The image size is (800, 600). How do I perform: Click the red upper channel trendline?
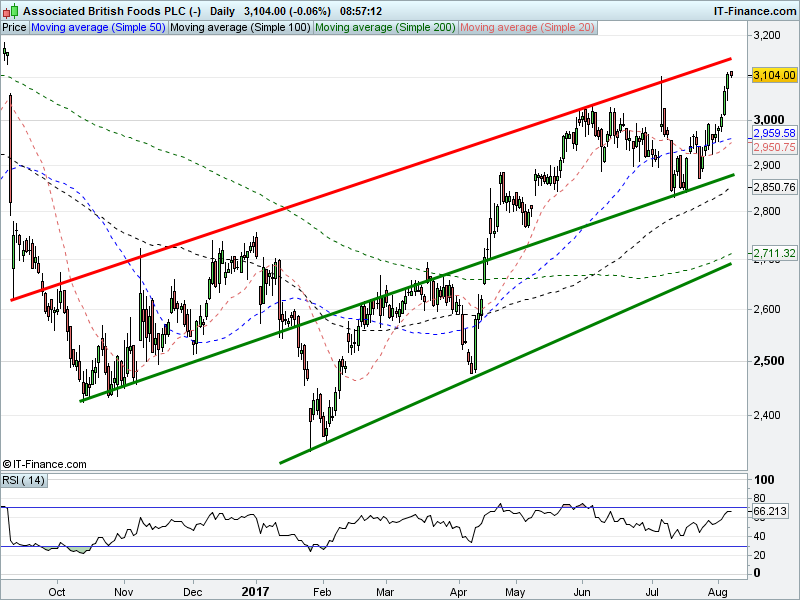pos(371,179)
